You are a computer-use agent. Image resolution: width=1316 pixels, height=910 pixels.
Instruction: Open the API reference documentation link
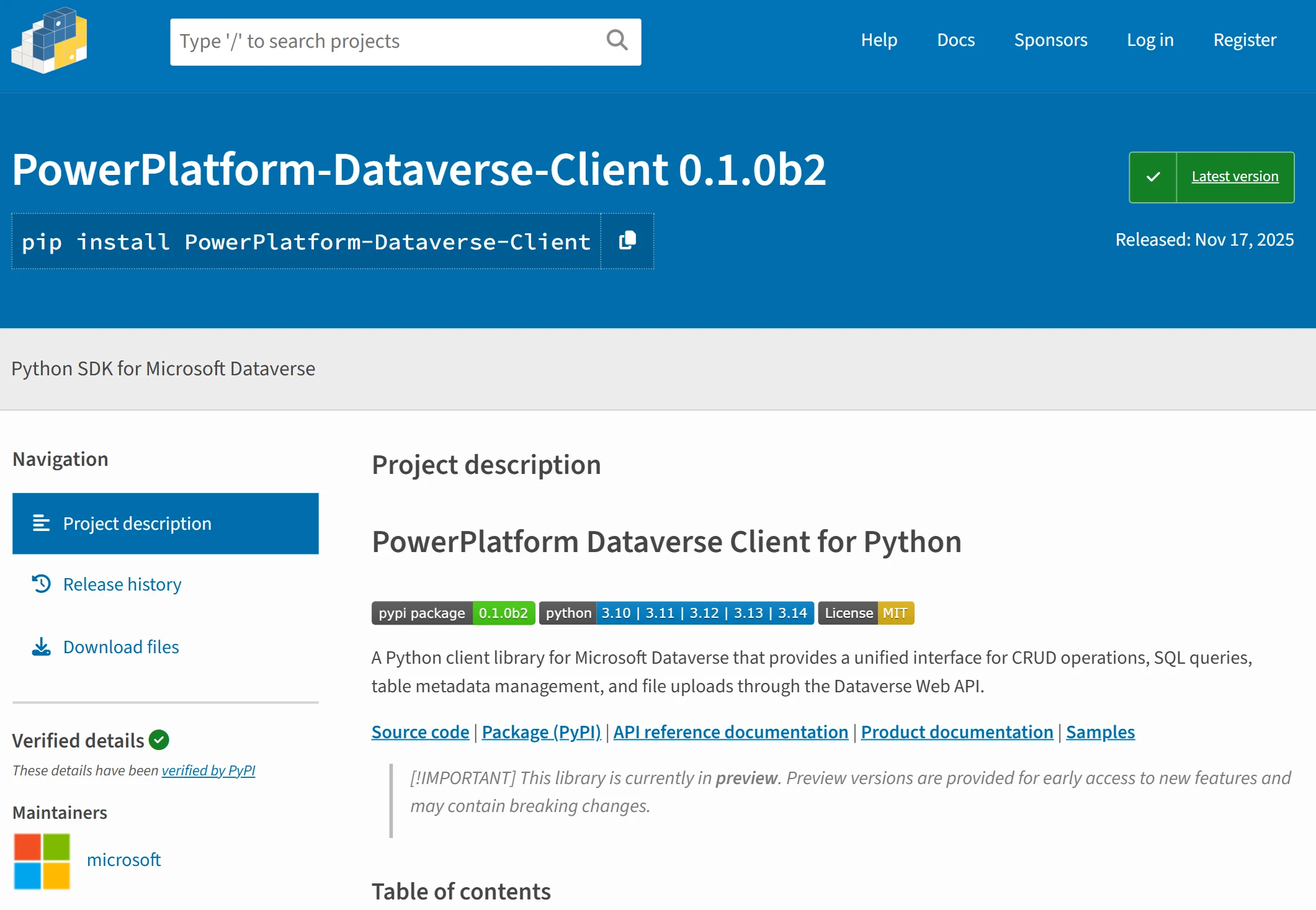coord(730,732)
